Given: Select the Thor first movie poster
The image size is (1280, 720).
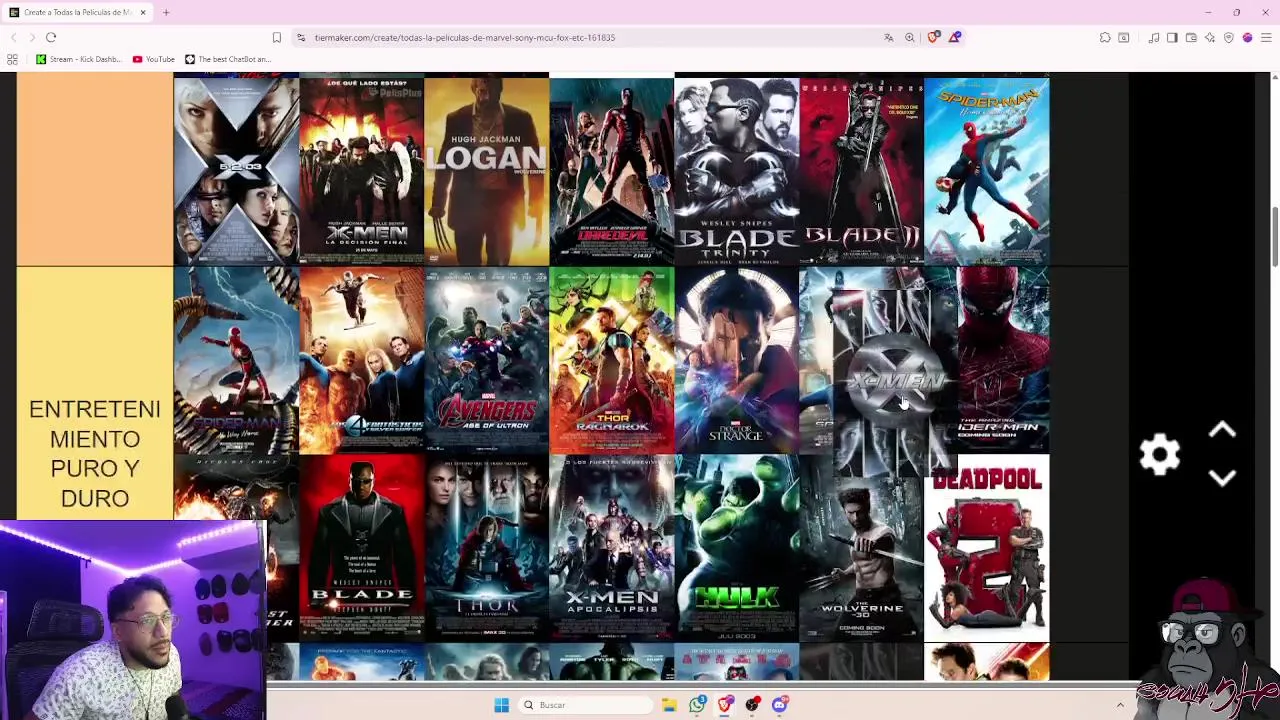Looking at the screenshot, I should 486,547.
